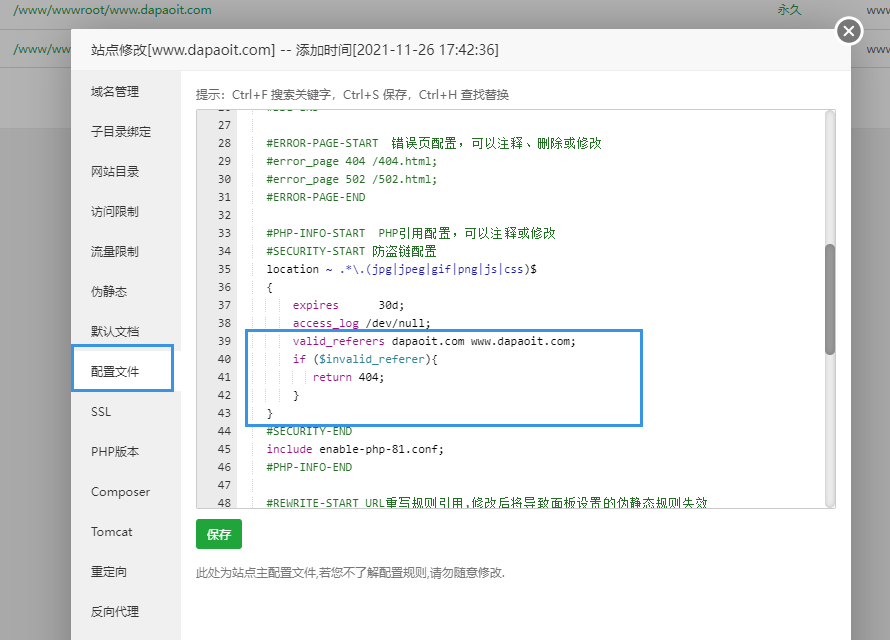
Task: Click the '#error_page 502 /502.html;' line
Action: point(351,179)
